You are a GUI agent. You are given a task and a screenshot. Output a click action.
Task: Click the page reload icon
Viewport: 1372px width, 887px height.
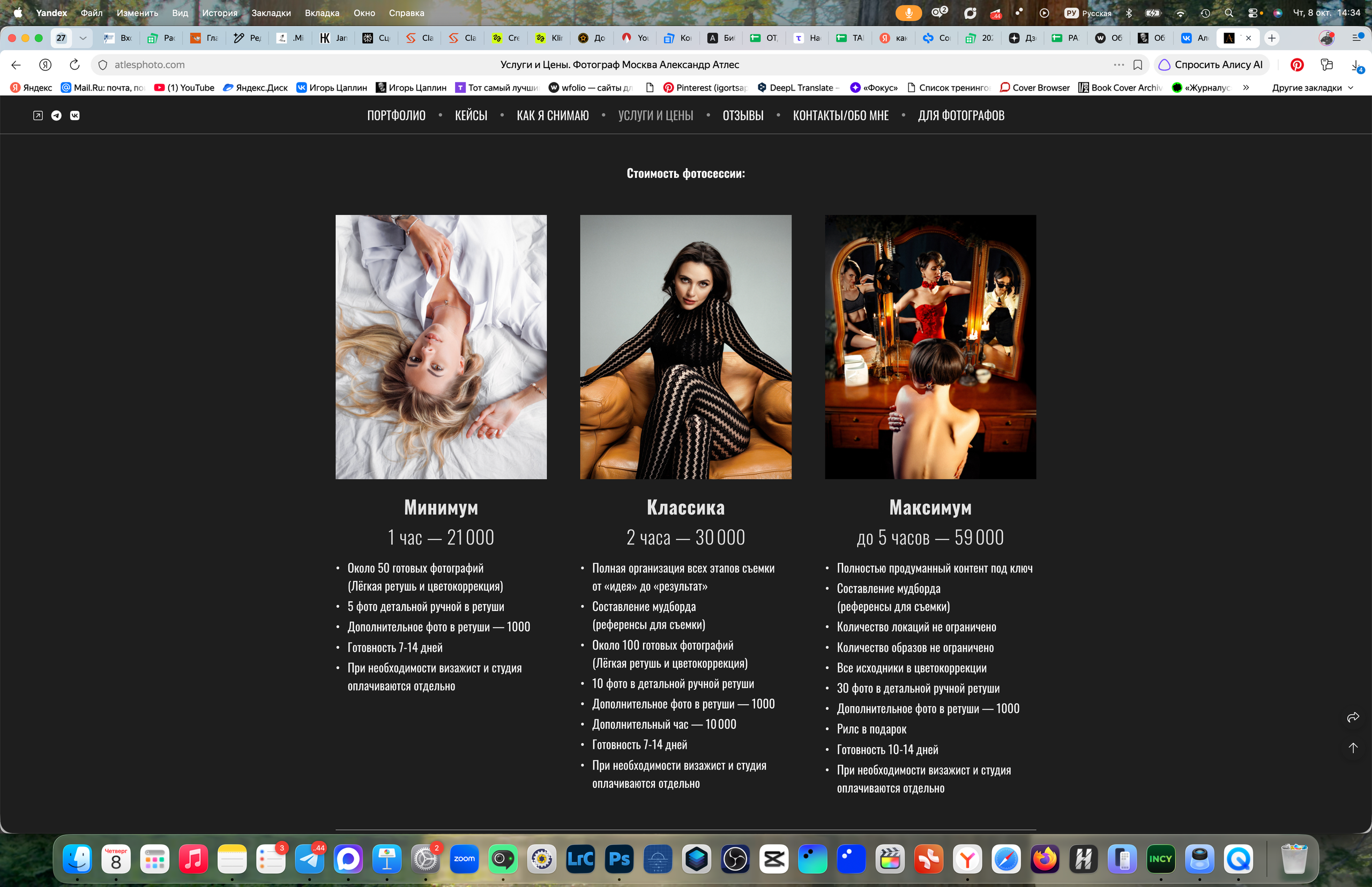coord(74,64)
